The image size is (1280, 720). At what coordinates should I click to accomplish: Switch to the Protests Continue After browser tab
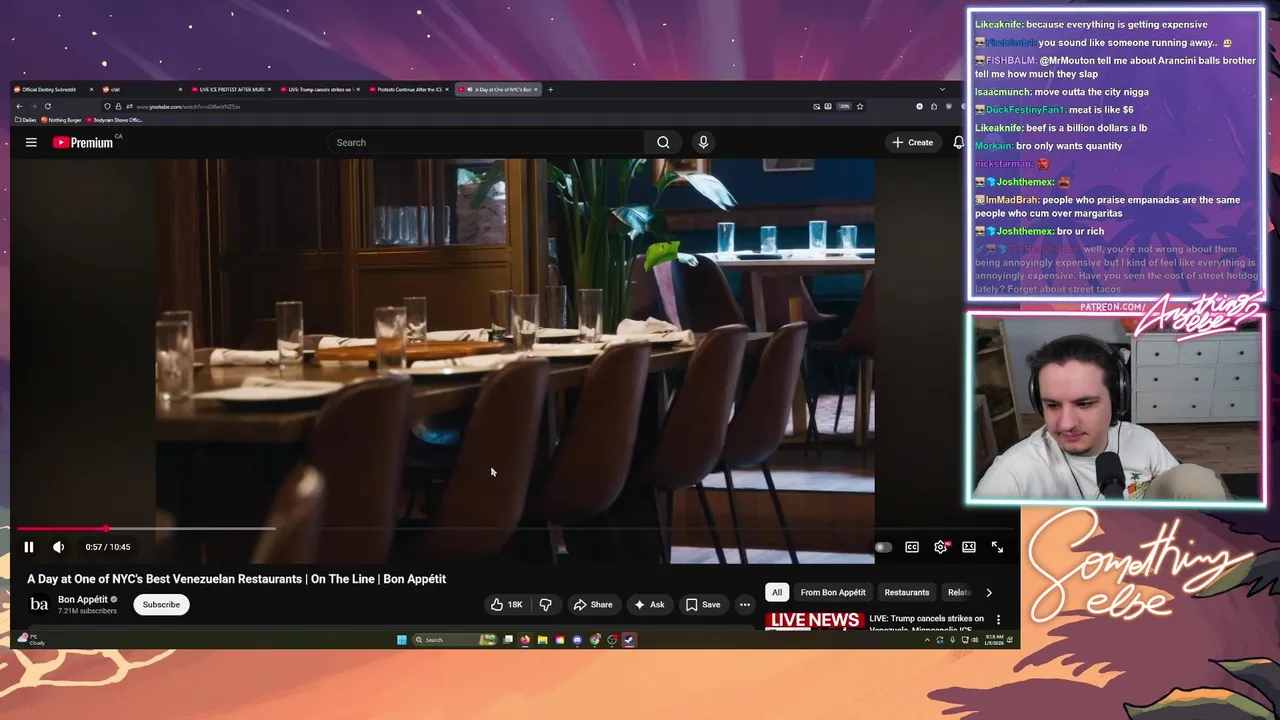point(409,89)
